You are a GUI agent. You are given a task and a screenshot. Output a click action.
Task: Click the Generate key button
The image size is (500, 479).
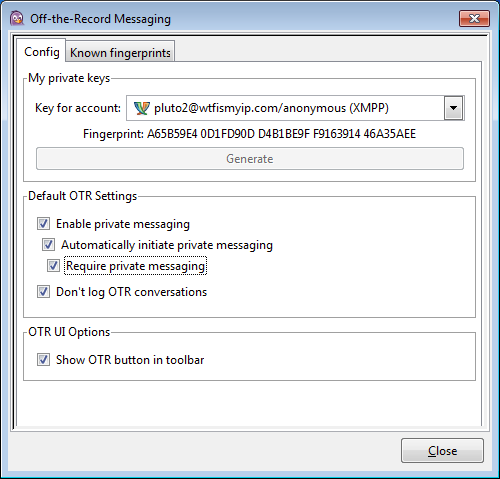(250, 159)
